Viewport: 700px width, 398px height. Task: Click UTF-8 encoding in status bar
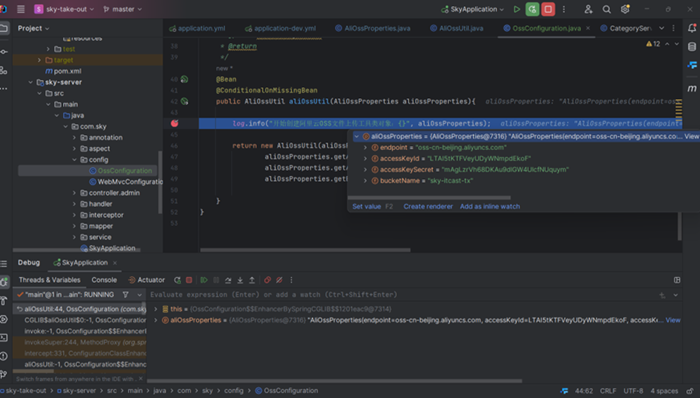633,391
